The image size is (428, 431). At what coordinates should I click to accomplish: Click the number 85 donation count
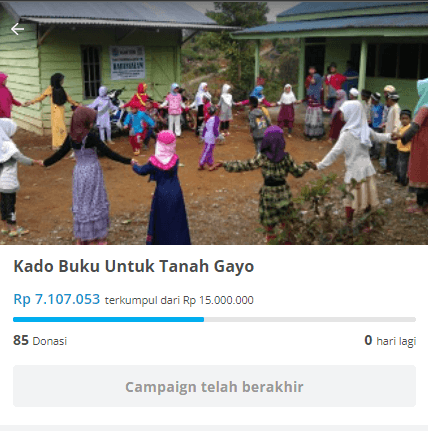click(21, 340)
